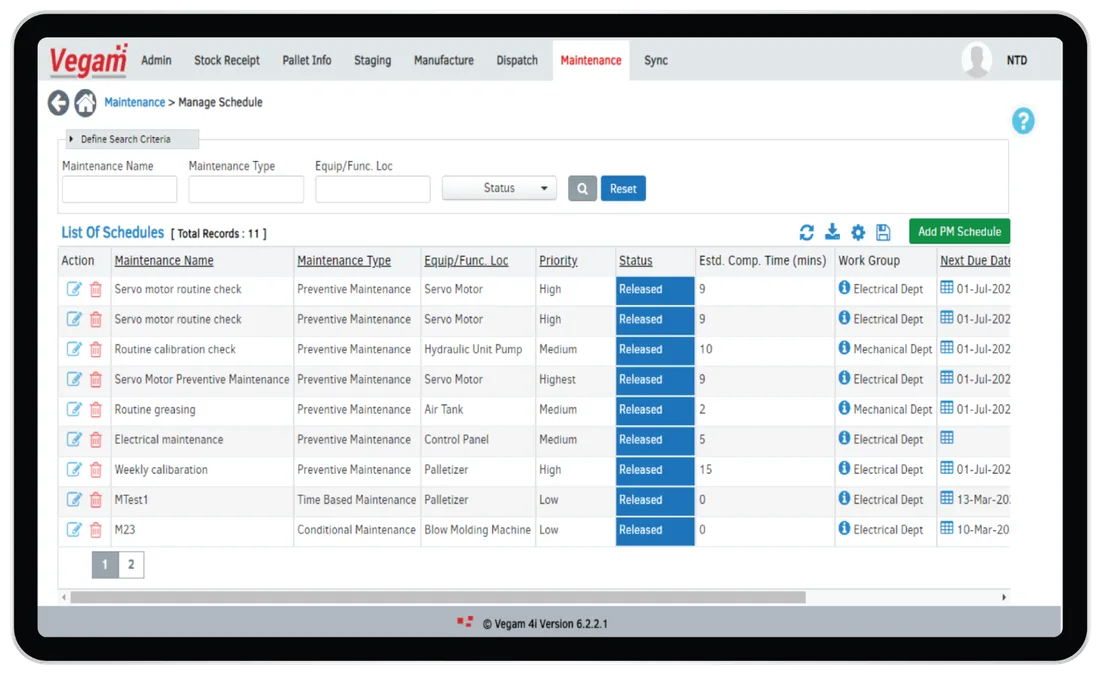The width and height of the screenshot is (1100, 674).
Task: Focus the Maintenance Type search field
Action: pos(246,189)
